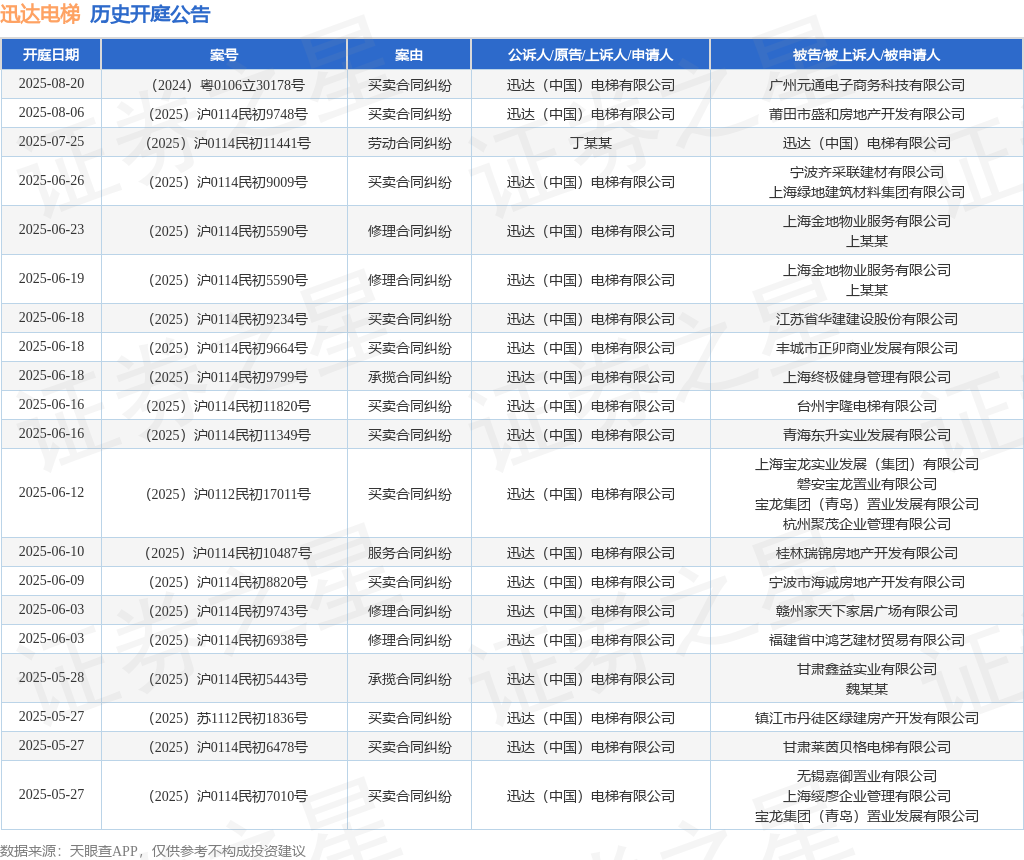Click defendant 杭州聚茂企业管理有限公司
The width and height of the screenshot is (1024, 860).
tap(867, 524)
